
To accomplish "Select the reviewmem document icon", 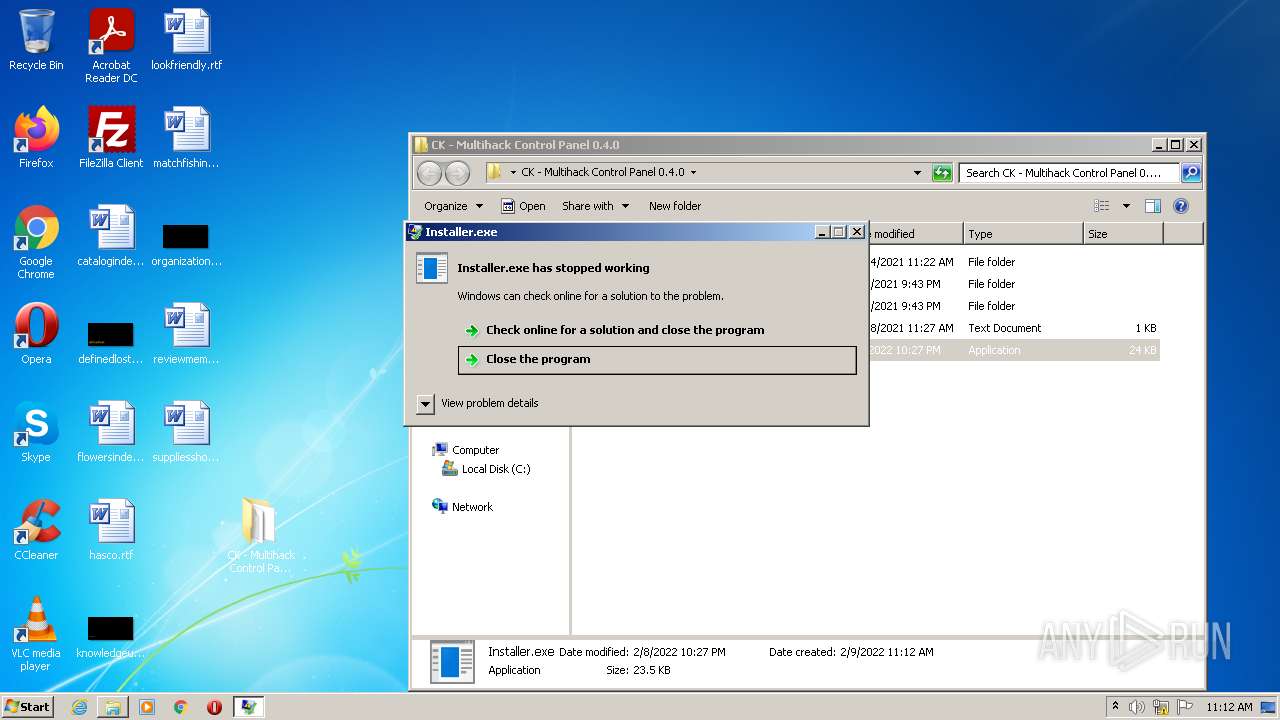I will point(186,334).
